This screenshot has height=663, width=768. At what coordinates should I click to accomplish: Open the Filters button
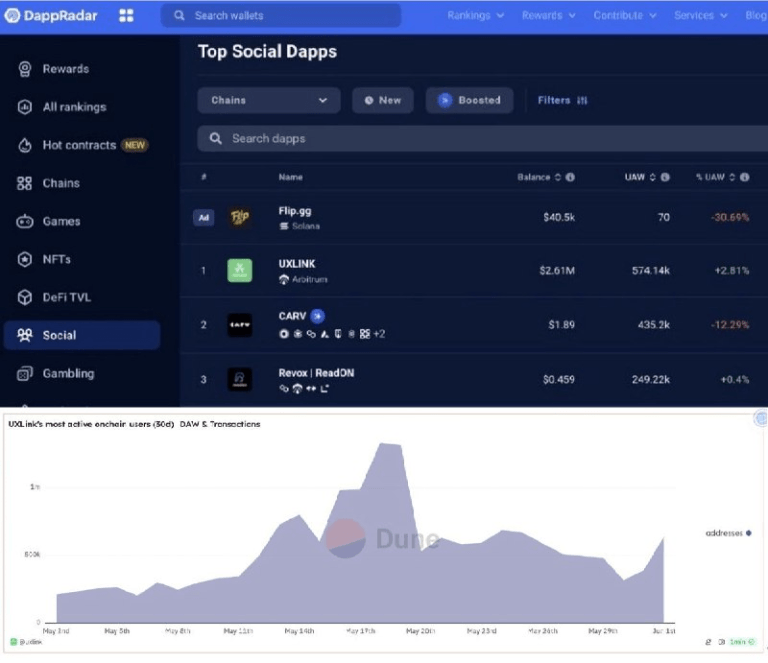coord(562,100)
